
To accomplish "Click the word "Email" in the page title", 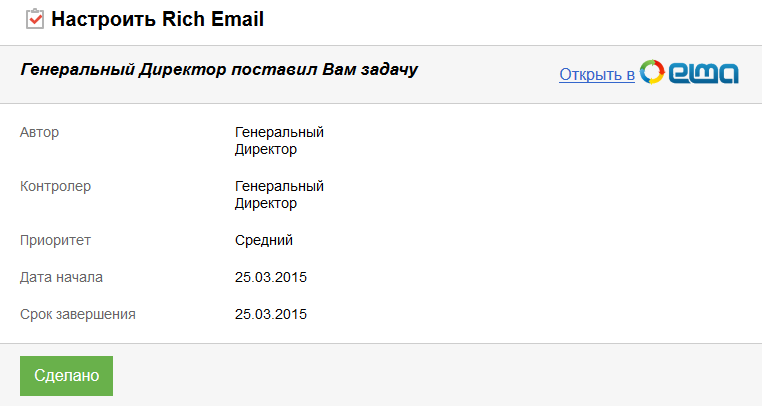I will coord(237,19).
